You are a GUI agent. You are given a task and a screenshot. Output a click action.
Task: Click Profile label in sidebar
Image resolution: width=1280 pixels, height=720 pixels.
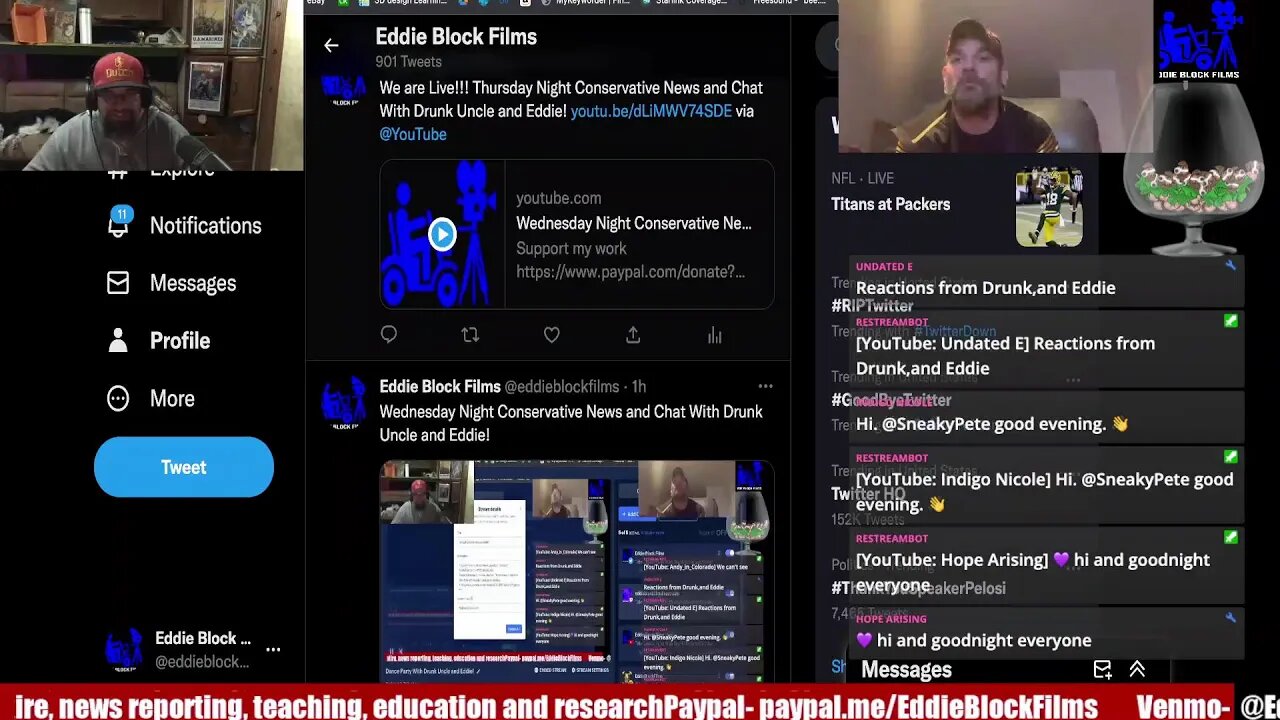pos(180,341)
